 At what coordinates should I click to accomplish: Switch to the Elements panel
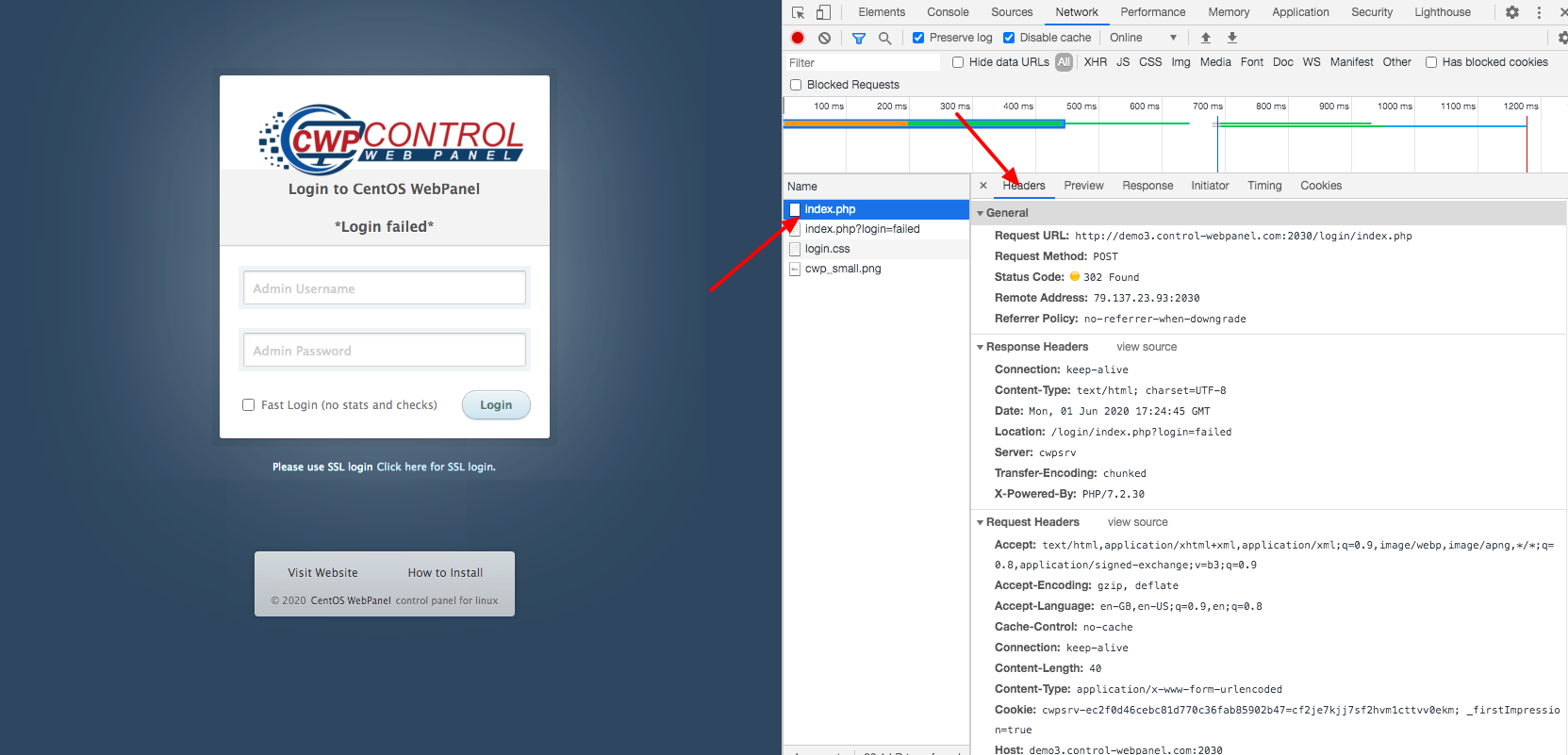point(882,12)
